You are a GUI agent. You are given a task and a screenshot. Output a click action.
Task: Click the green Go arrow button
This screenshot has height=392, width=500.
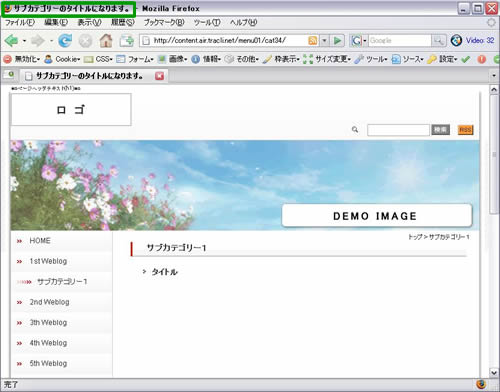tap(337, 41)
